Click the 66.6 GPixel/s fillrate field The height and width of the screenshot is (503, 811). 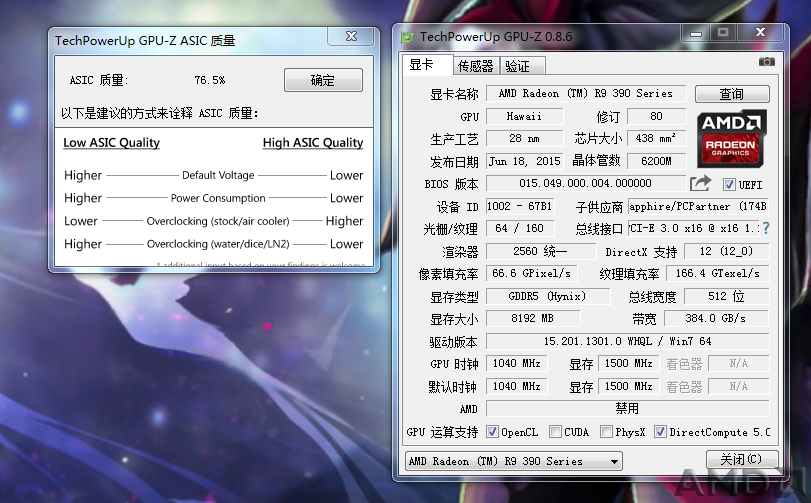tap(531, 273)
